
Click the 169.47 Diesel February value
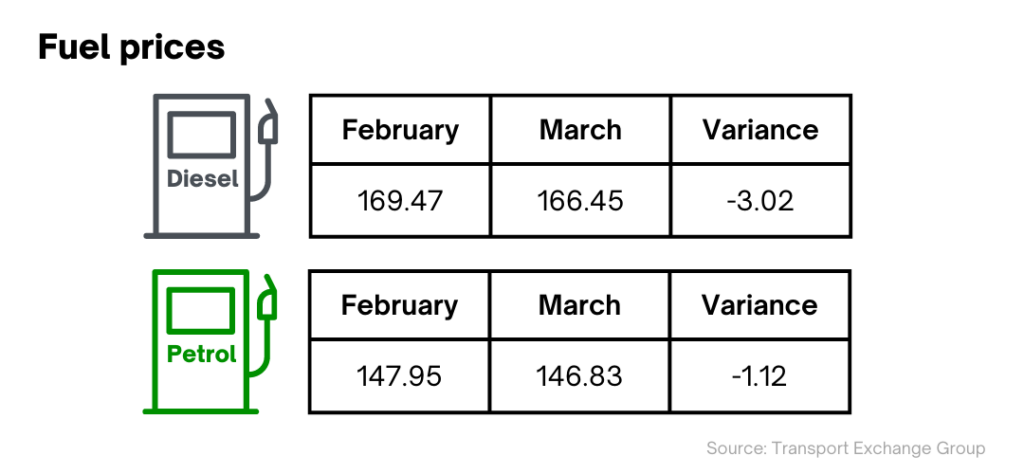400,200
